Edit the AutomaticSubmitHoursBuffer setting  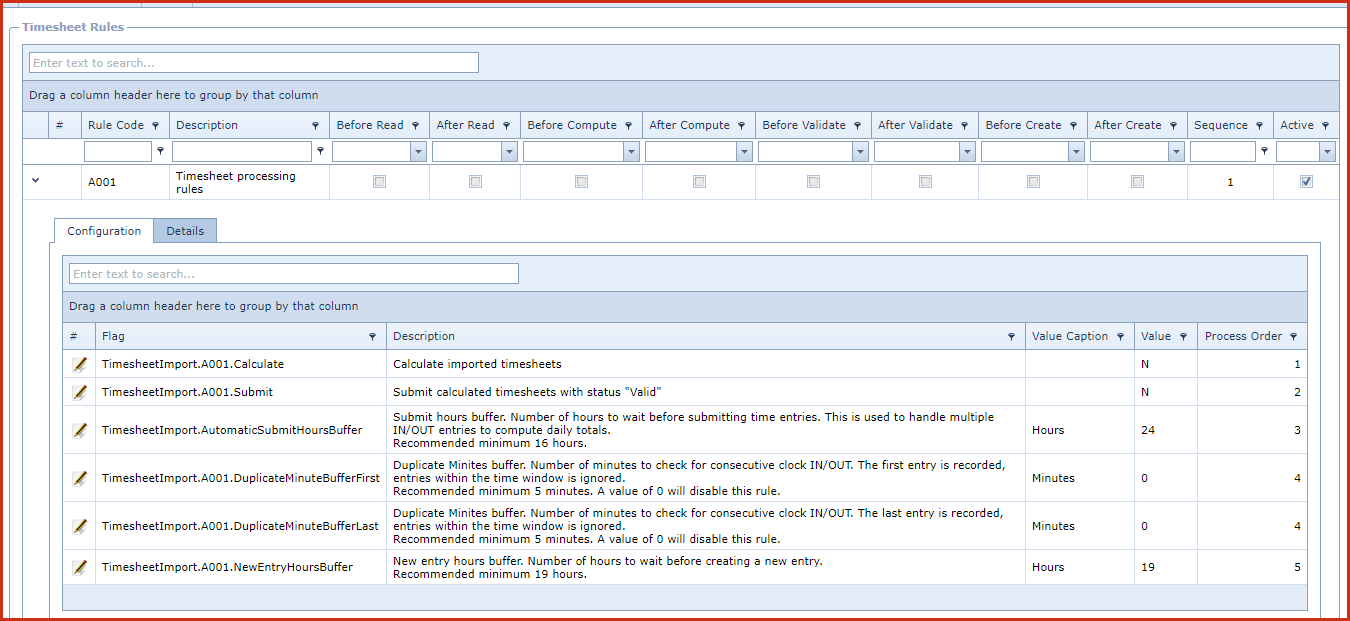[80, 430]
